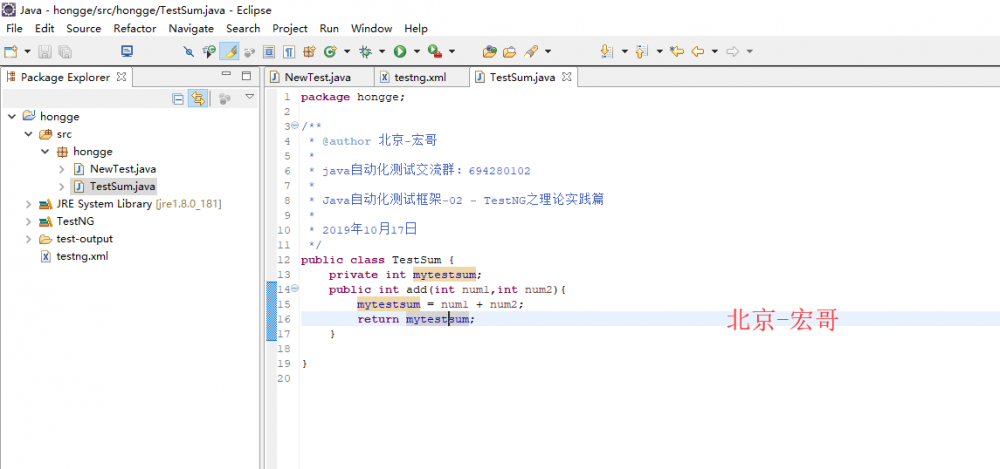Open the Run button dropdown arrow
The height and width of the screenshot is (469, 1000).
pyautogui.click(x=415, y=52)
